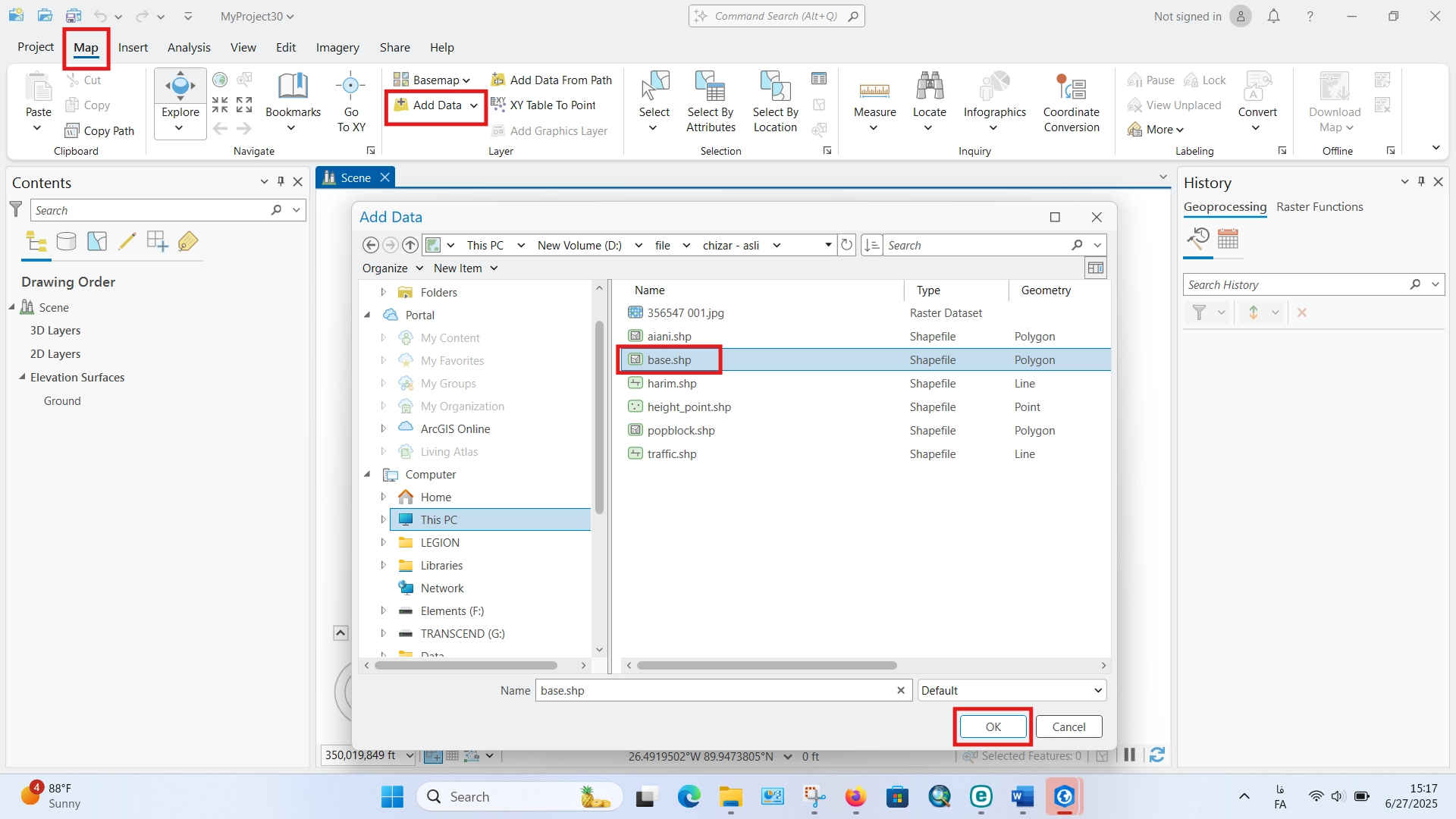The height and width of the screenshot is (819, 1456).
Task: Click the Locate binoculars icon
Action: [x=929, y=86]
